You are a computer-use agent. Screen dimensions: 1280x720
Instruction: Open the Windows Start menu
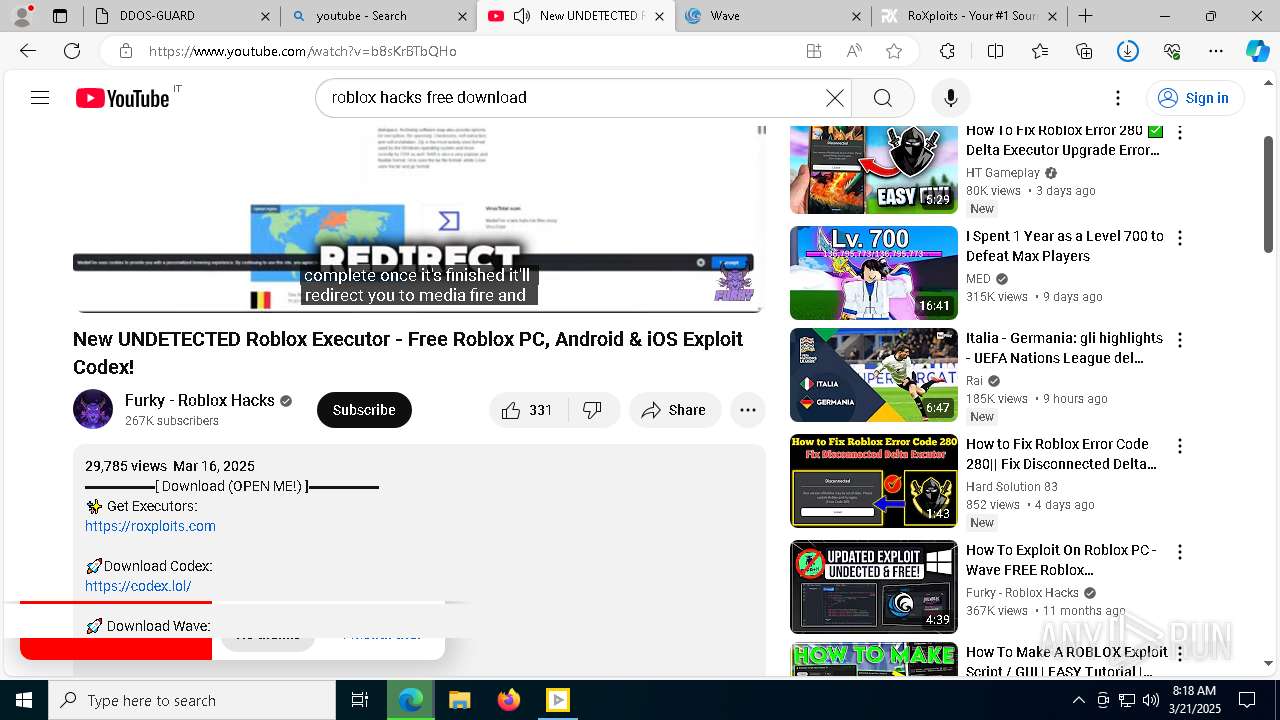point(24,700)
